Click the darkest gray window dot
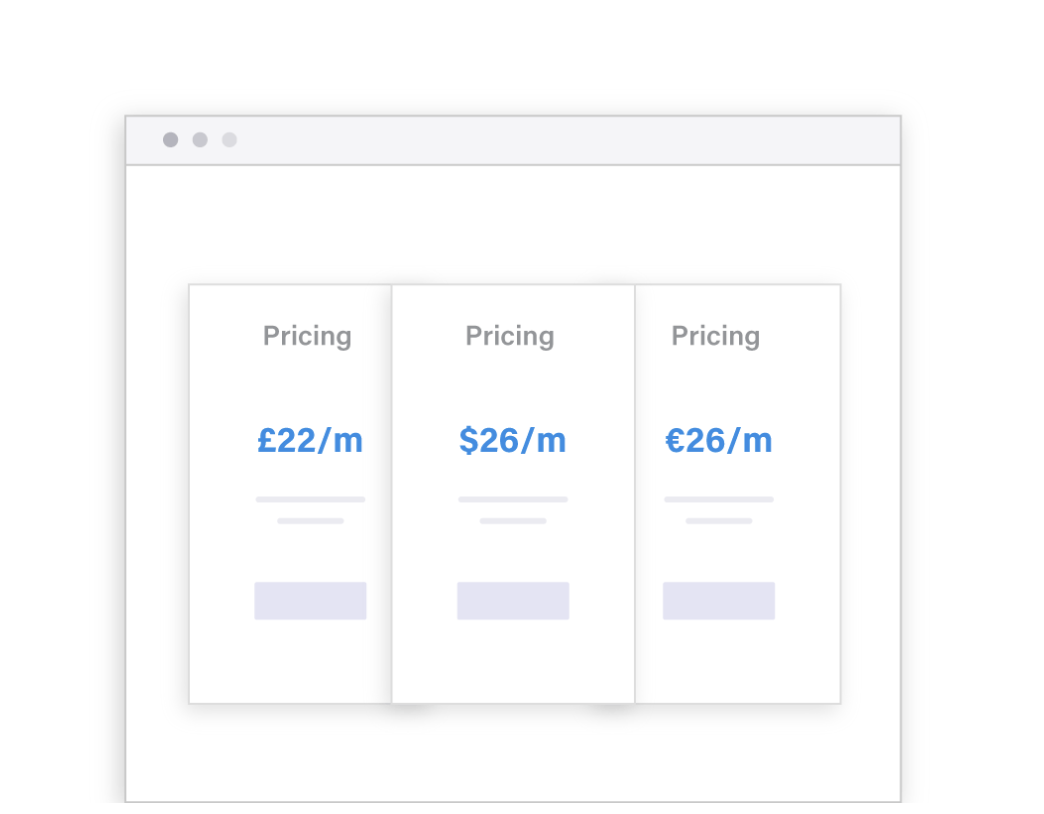This screenshot has height=814, width=1044. pos(171,140)
